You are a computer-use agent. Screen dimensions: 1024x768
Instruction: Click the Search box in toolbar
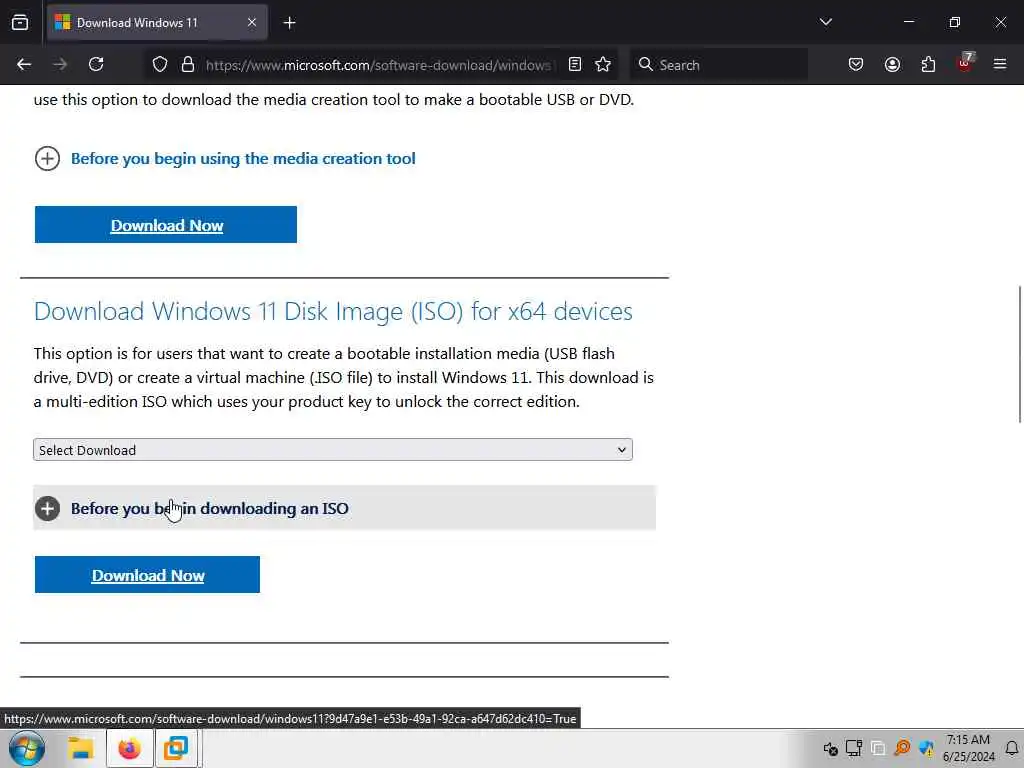coord(719,65)
